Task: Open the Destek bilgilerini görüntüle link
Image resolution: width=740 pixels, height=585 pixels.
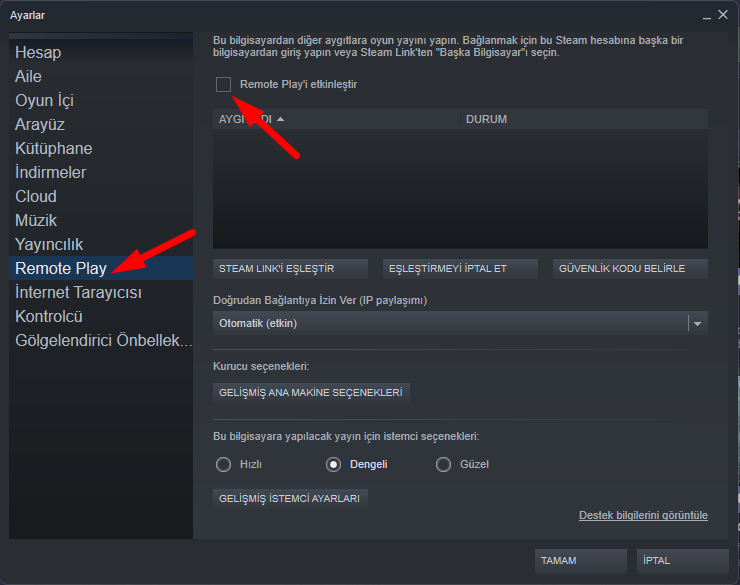Action: [643, 515]
